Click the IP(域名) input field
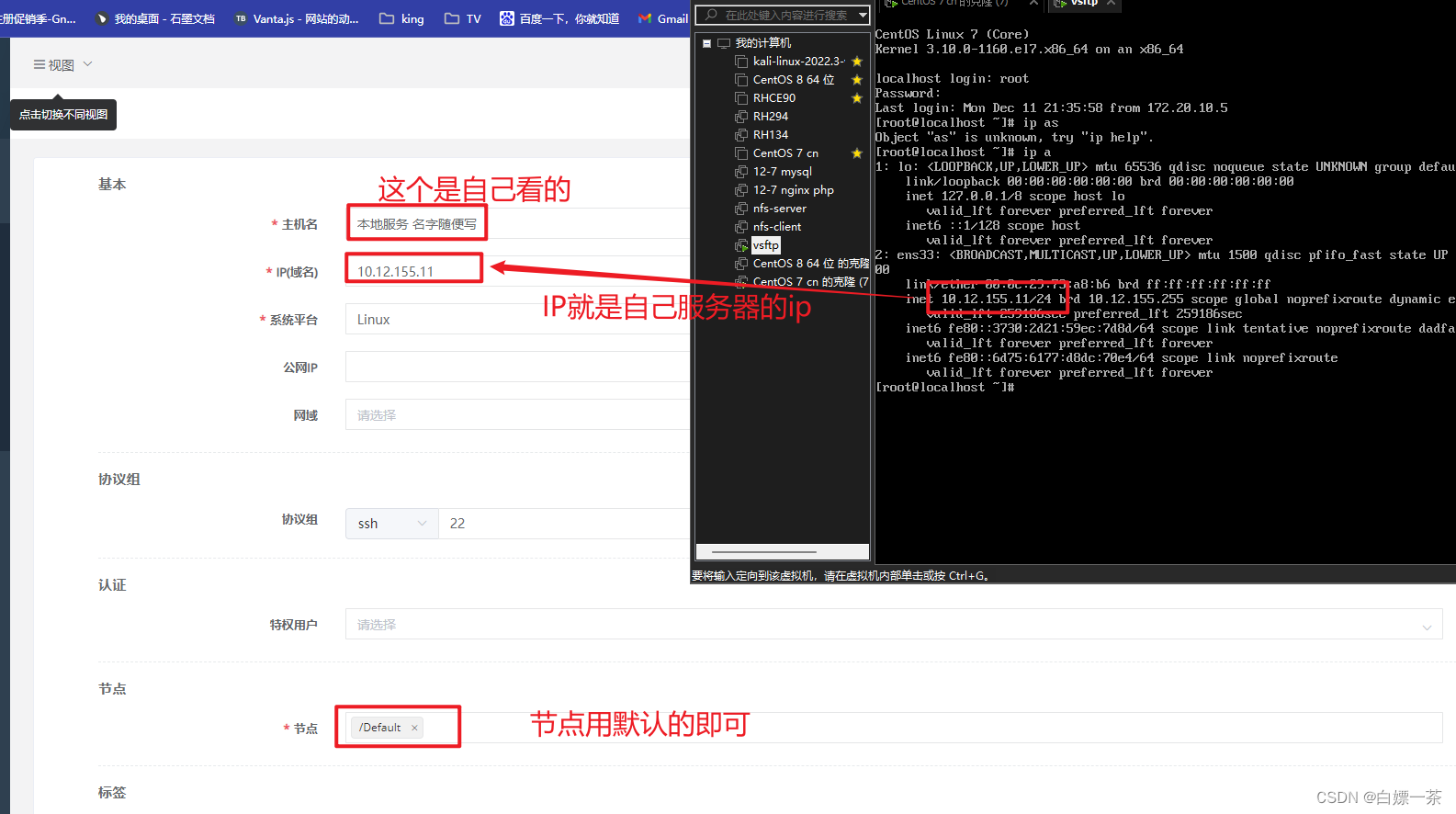Image resolution: width=1456 pixels, height=814 pixels. pyautogui.click(x=517, y=271)
